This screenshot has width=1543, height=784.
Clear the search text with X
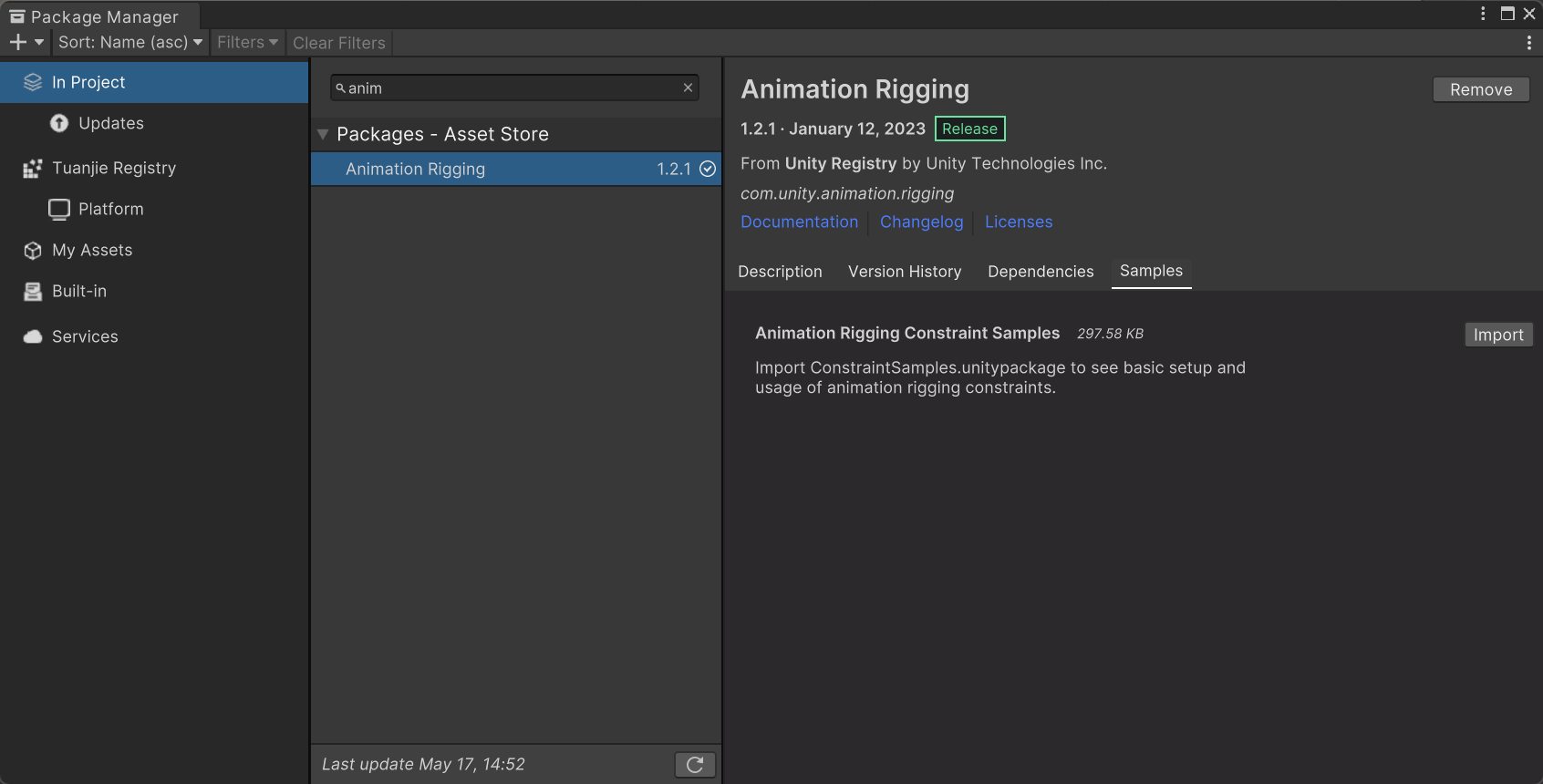pos(688,88)
